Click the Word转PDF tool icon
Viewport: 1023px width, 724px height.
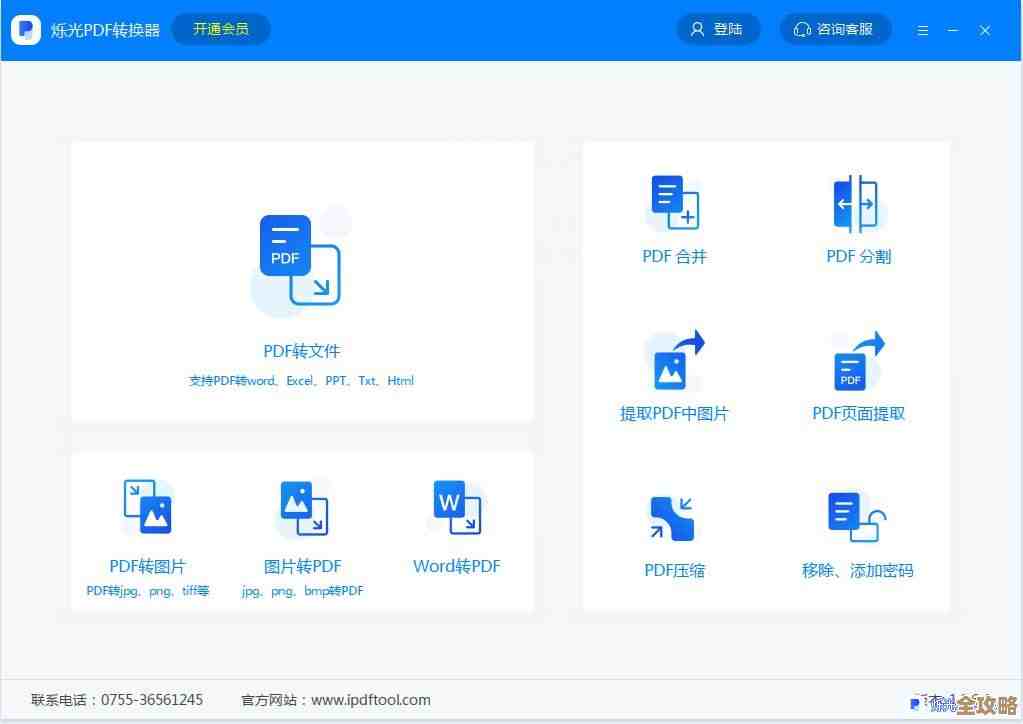coord(456,506)
